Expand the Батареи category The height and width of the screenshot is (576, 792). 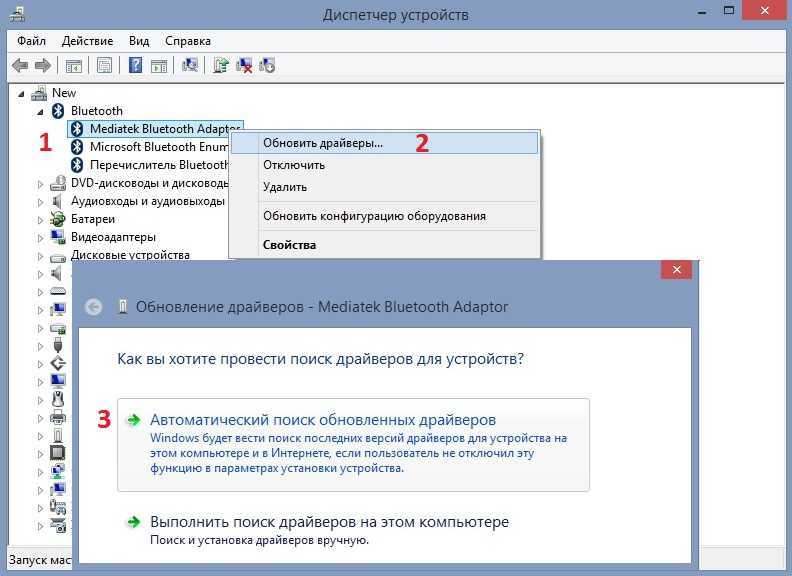[40, 220]
